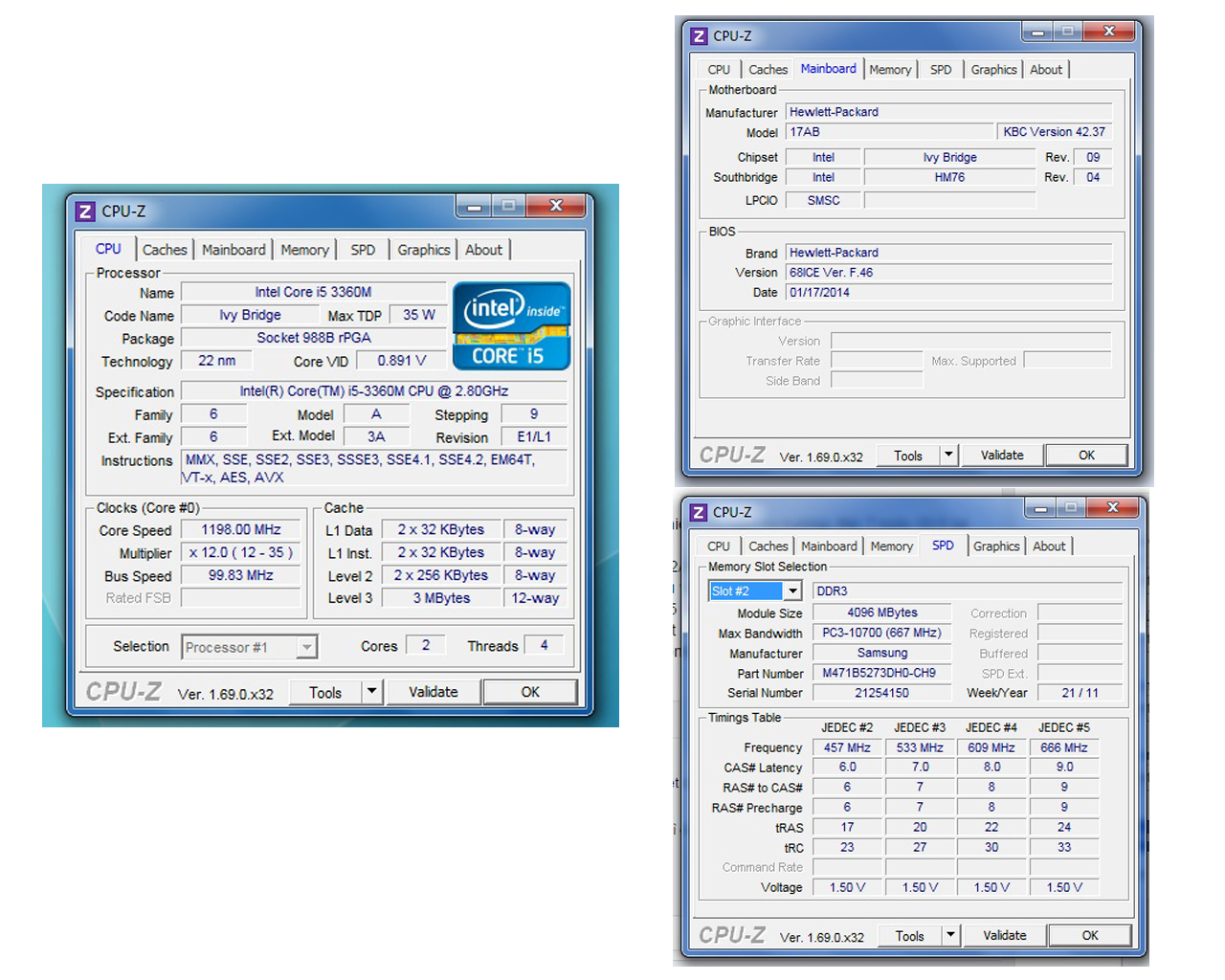Click OK button in Mainboard window

pyautogui.click(x=1086, y=456)
